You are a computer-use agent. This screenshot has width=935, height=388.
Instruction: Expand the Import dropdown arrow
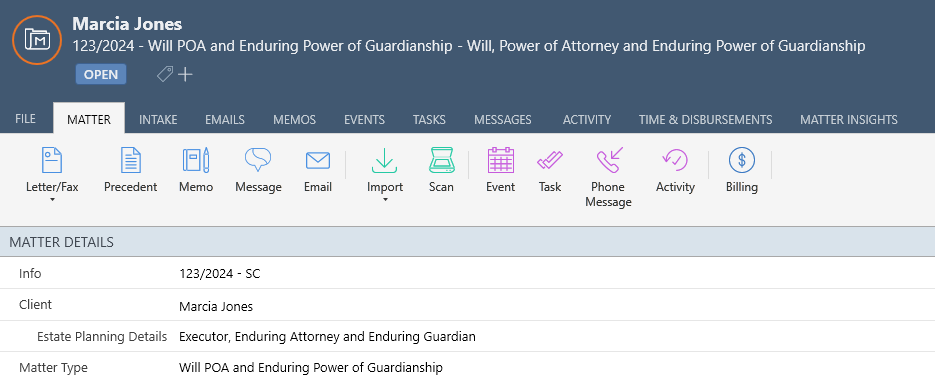coord(385,200)
